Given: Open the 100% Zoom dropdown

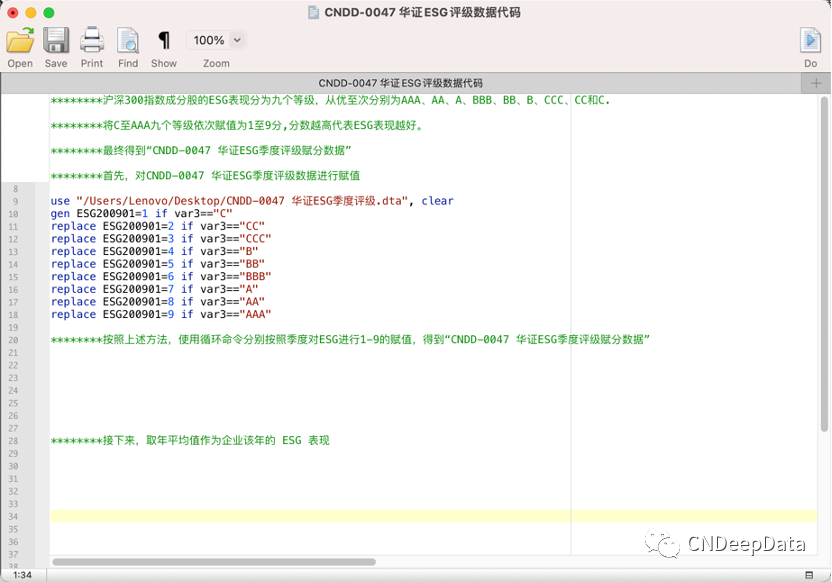Looking at the screenshot, I should [216, 40].
